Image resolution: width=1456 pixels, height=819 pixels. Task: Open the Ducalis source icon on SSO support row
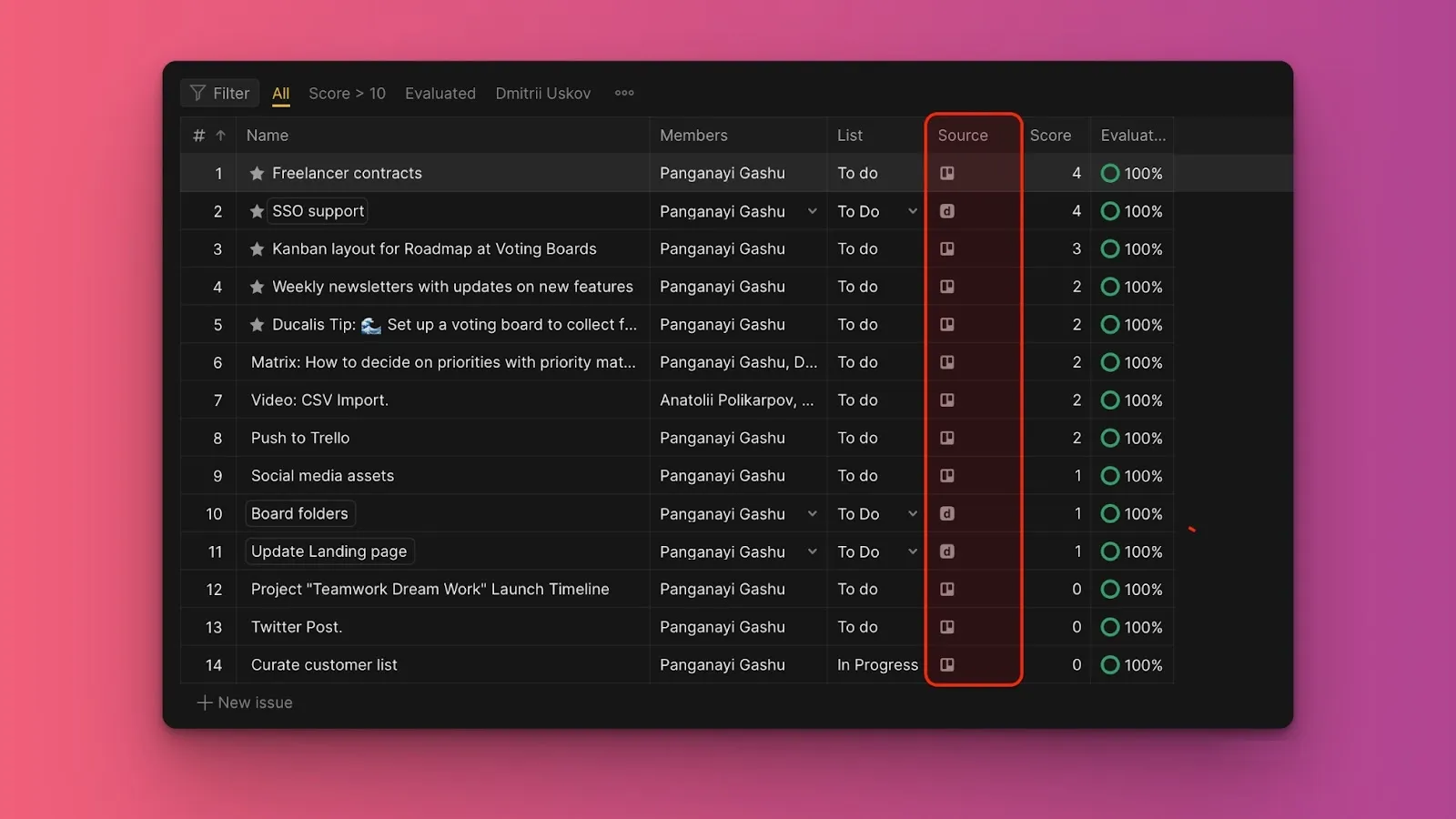tap(947, 210)
